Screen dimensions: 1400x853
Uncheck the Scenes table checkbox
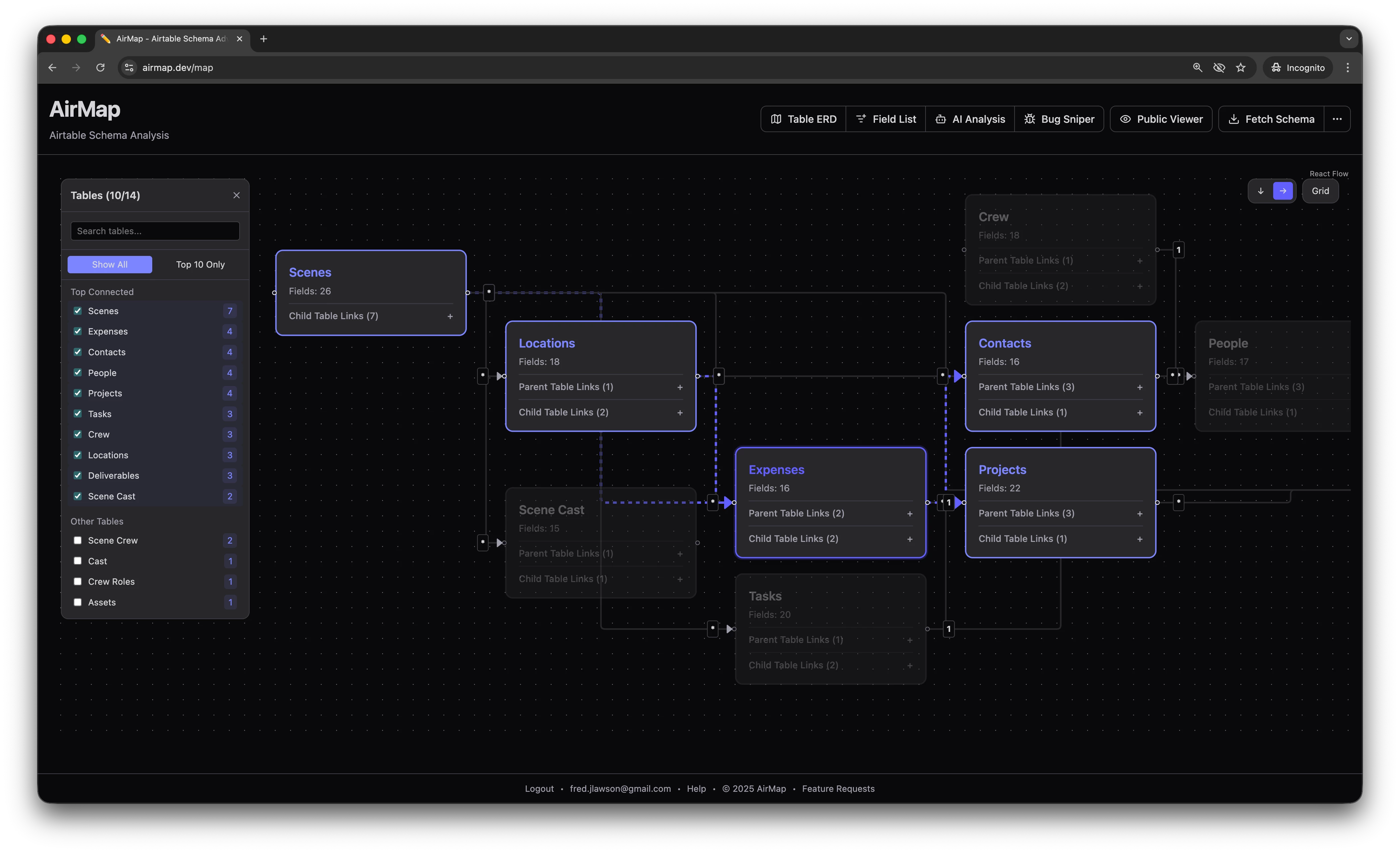(78, 311)
